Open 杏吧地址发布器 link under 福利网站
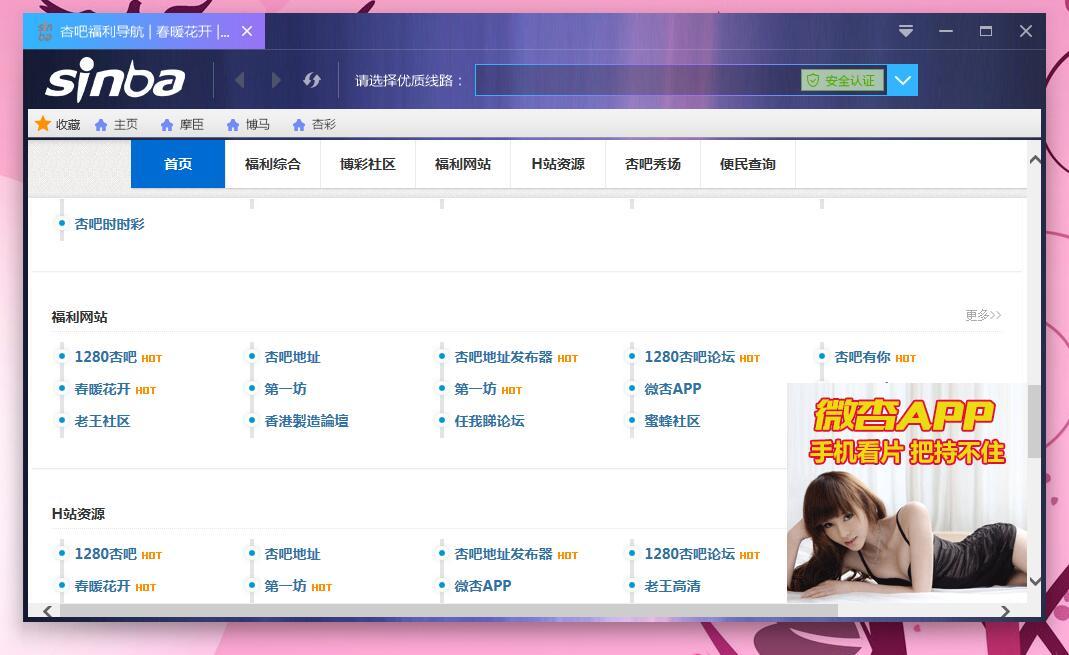Image resolution: width=1069 pixels, height=655 pixels. pos(503,357)
